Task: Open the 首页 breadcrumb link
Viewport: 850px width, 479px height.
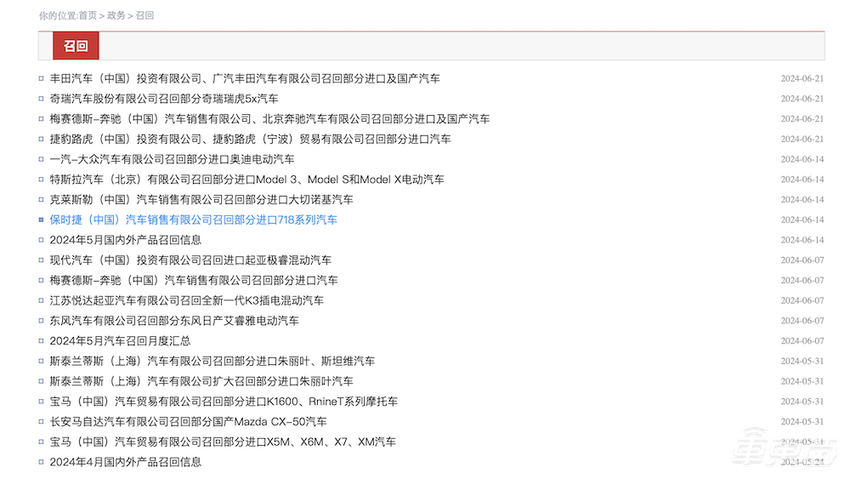Action: 88,16
